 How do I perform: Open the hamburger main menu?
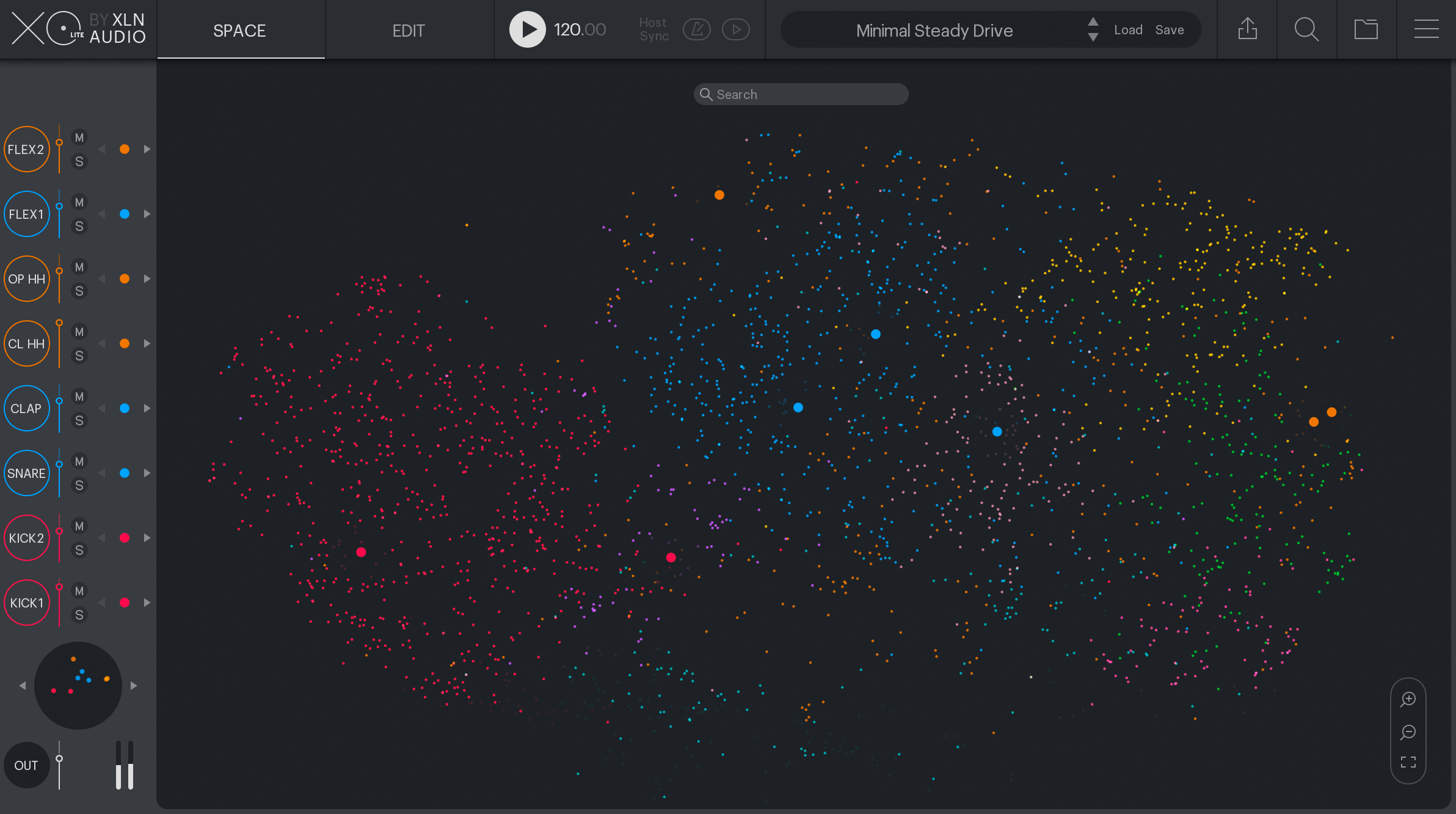coord(1426,29)
